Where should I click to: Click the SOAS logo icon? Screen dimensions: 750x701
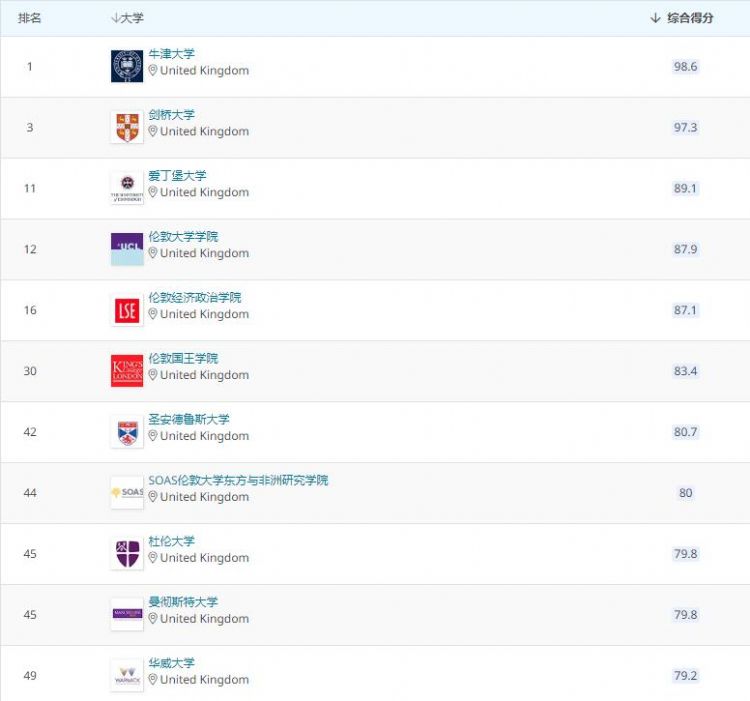(x=127, y=493)
